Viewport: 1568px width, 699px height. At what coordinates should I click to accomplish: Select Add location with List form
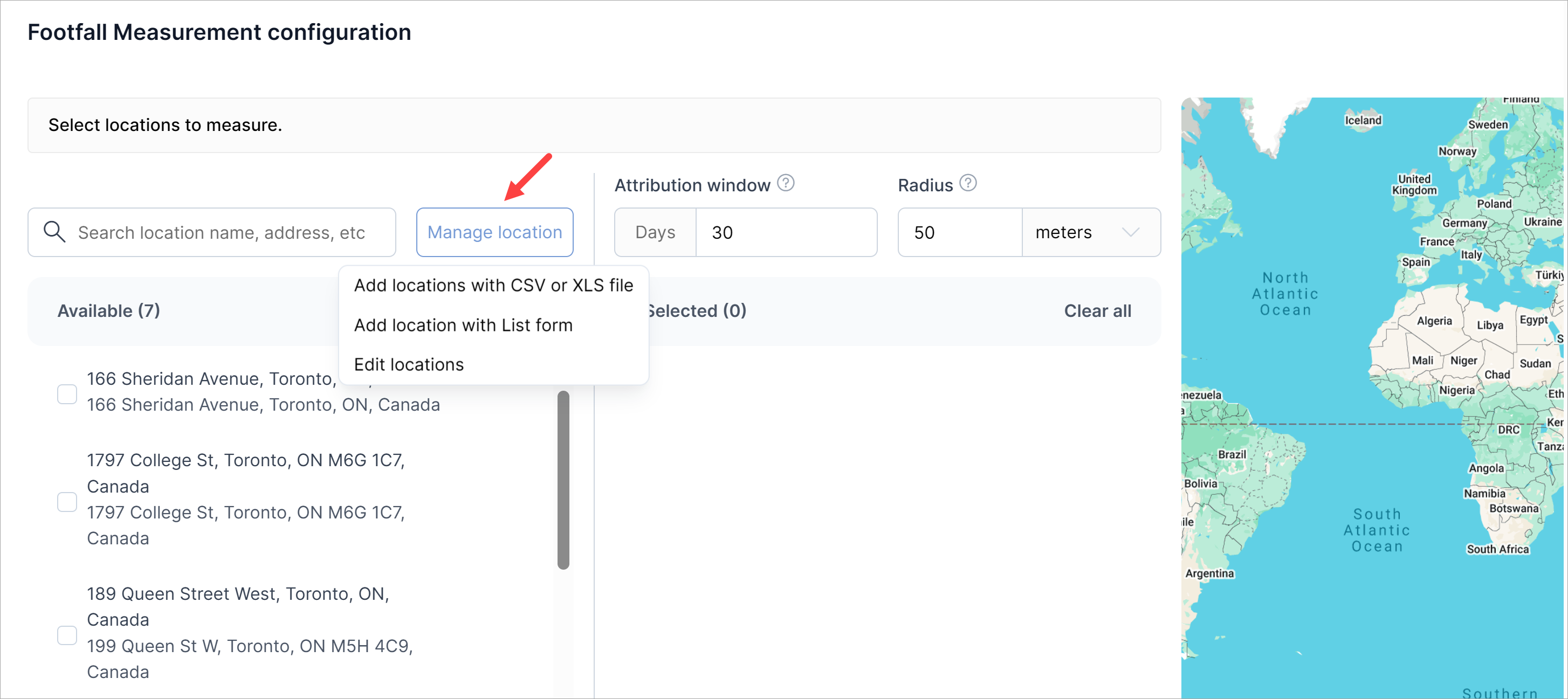(x=463, y=325)
